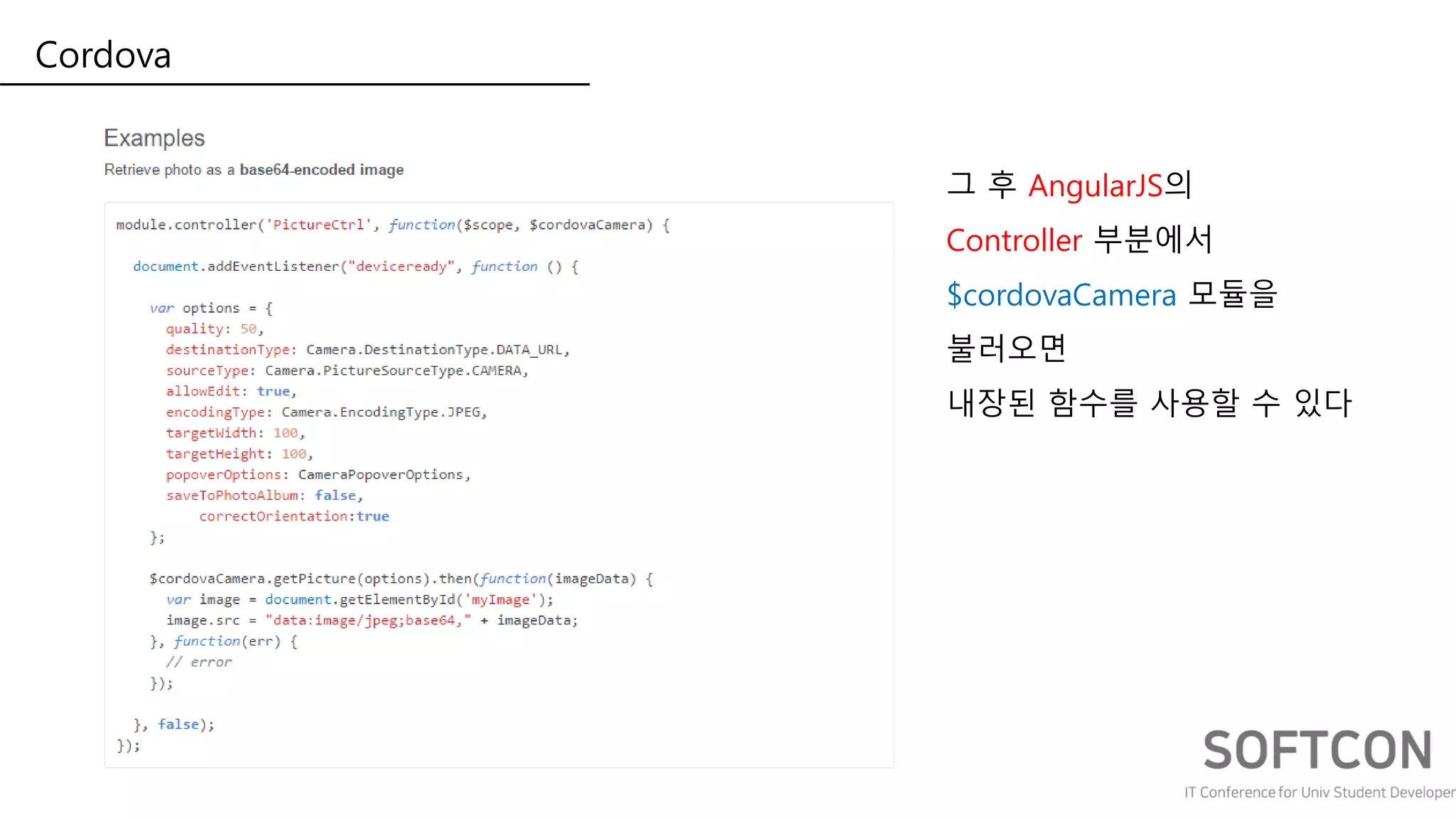Screen dimensions: 1456x819
Task: Click the '}, function(err) {' line
Action: click(223, 641)
